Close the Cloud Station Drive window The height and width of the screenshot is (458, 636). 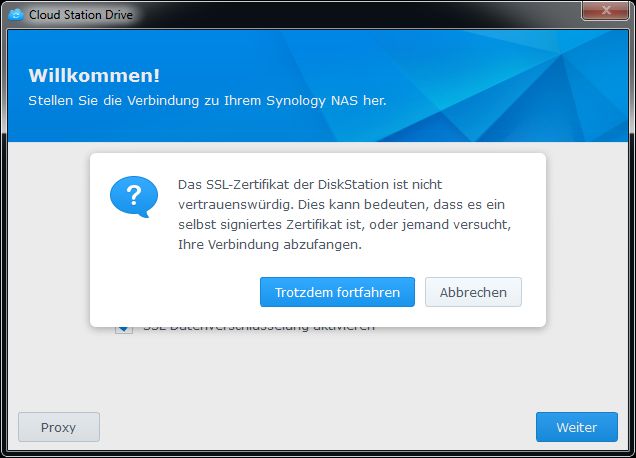(x=605, y=11)
